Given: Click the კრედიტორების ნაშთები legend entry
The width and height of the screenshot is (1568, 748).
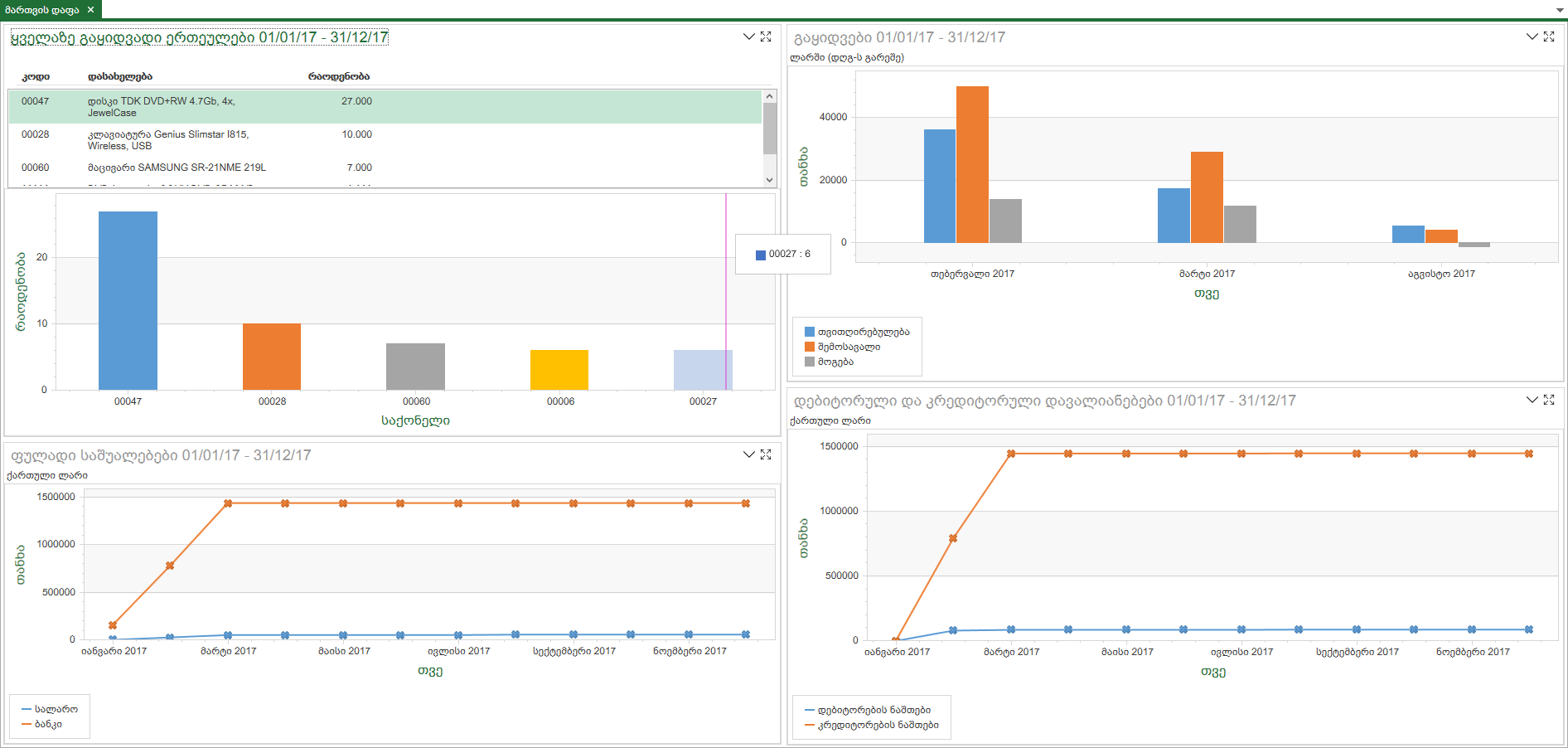Looking at the screenshot, I should tap(872, 725).
